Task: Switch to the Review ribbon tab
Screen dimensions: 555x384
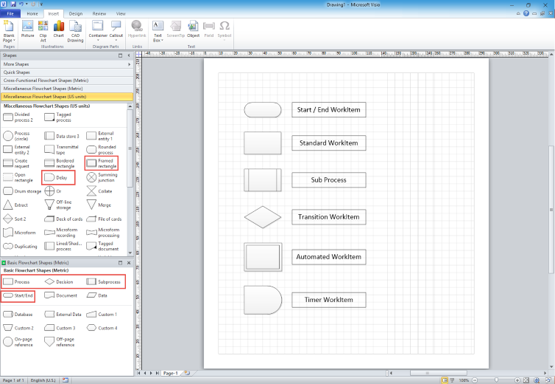Action: click(99, 14)
